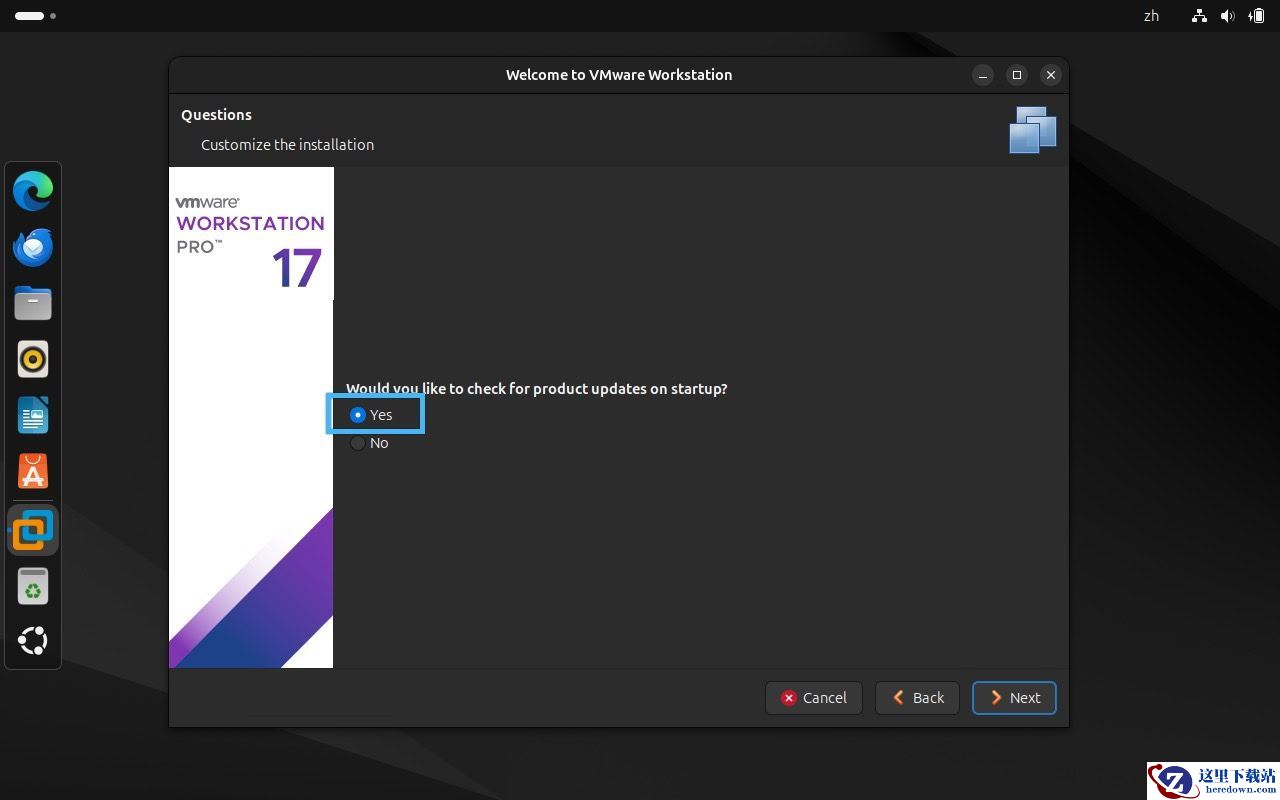Maximize the VMware Workstation window

pos(1017,75)
